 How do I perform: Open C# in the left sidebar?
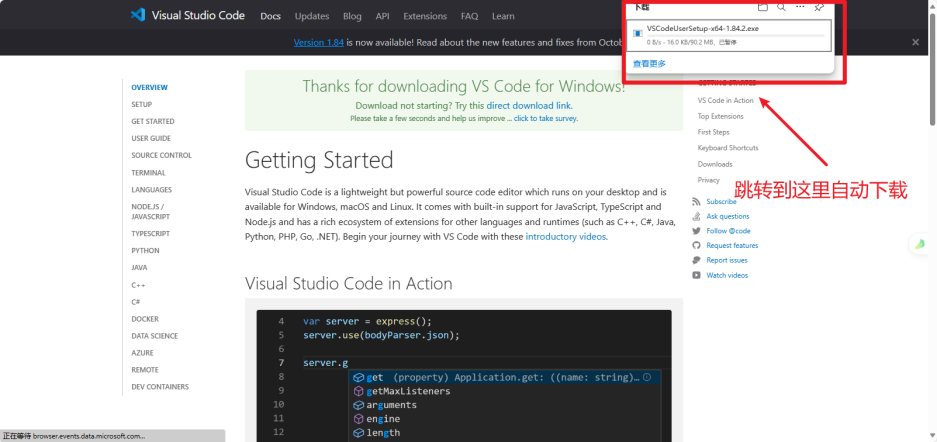coord(136,302)
